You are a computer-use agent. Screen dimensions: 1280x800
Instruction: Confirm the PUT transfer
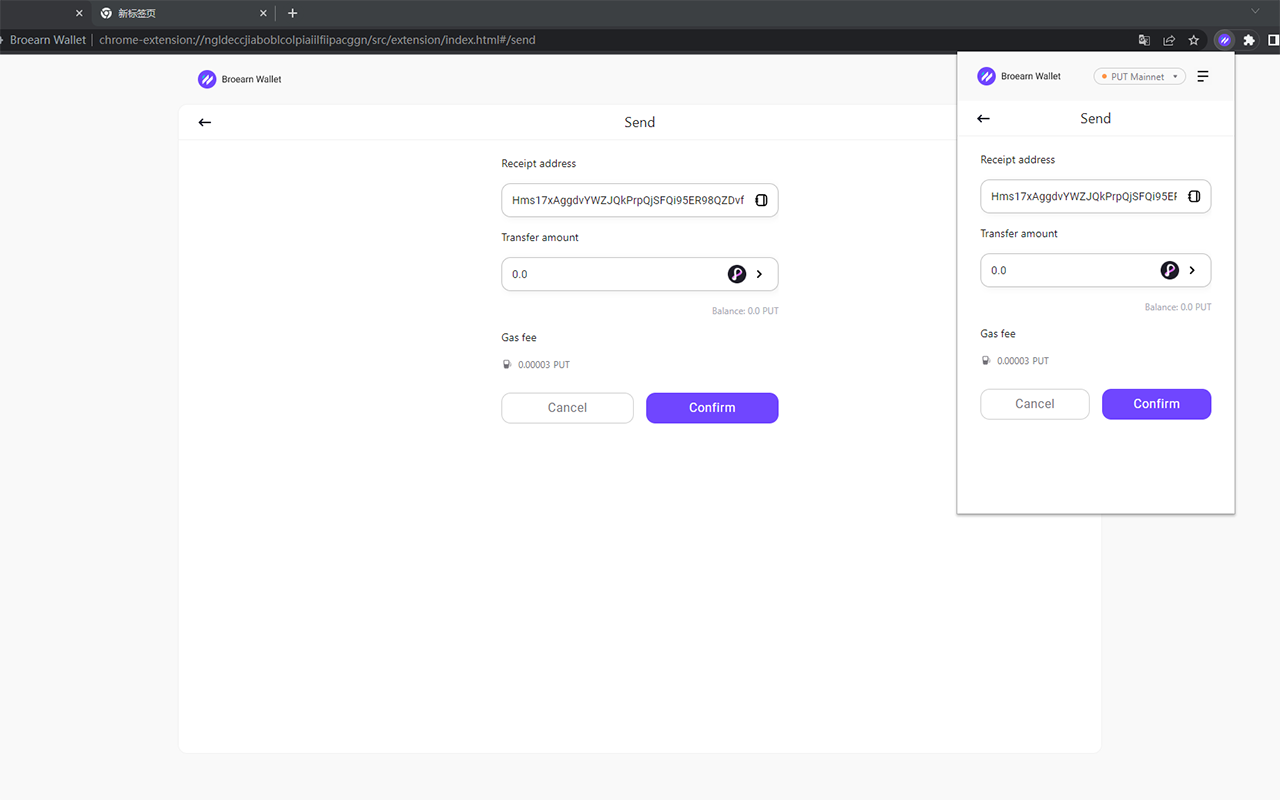click(x=712, y=408)
